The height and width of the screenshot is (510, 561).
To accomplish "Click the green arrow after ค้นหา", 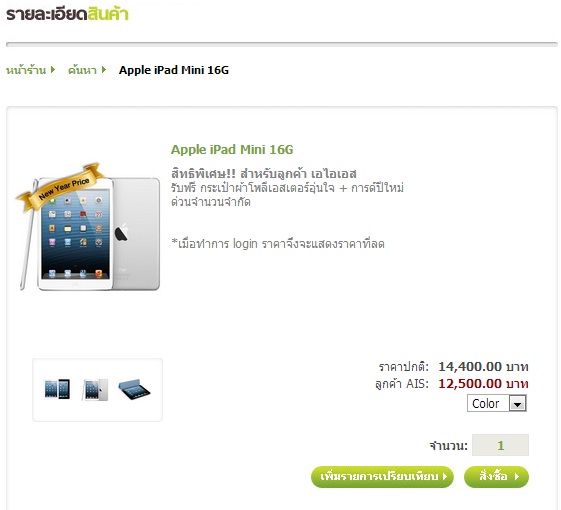I will tap(104, 69).
